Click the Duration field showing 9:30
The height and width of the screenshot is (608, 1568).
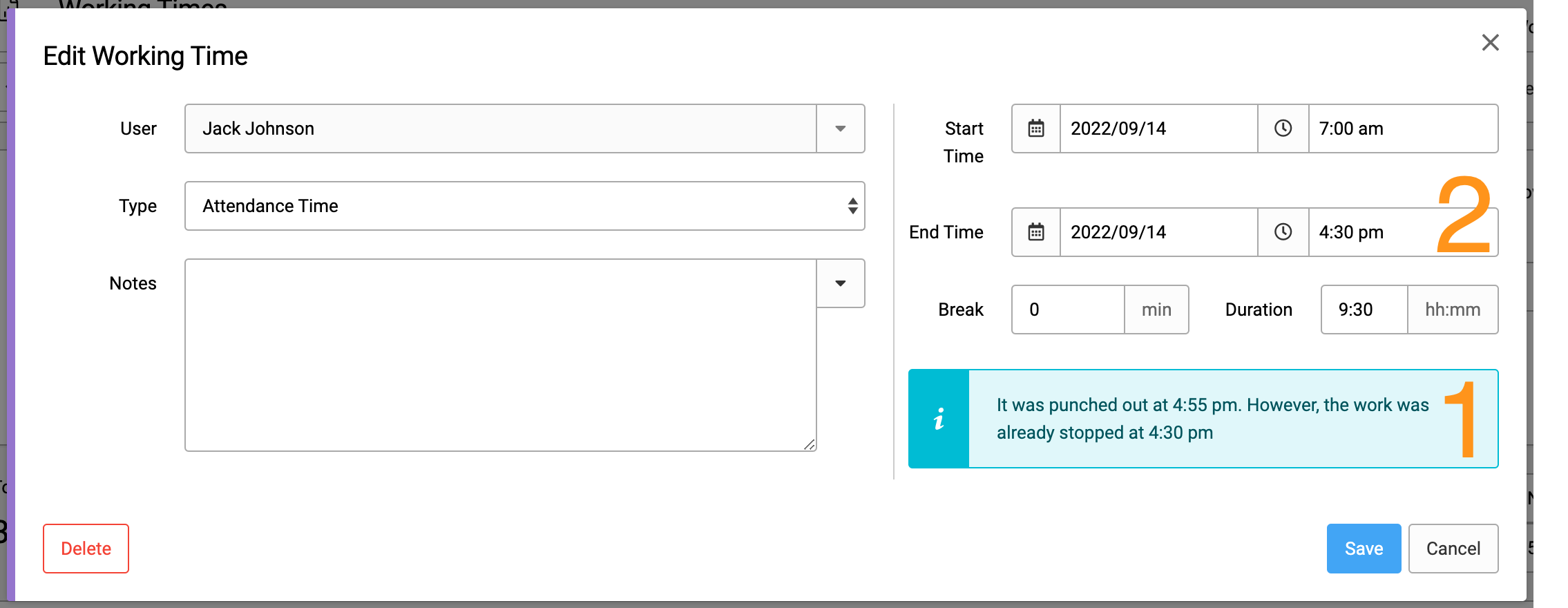tap(1364, 310)
